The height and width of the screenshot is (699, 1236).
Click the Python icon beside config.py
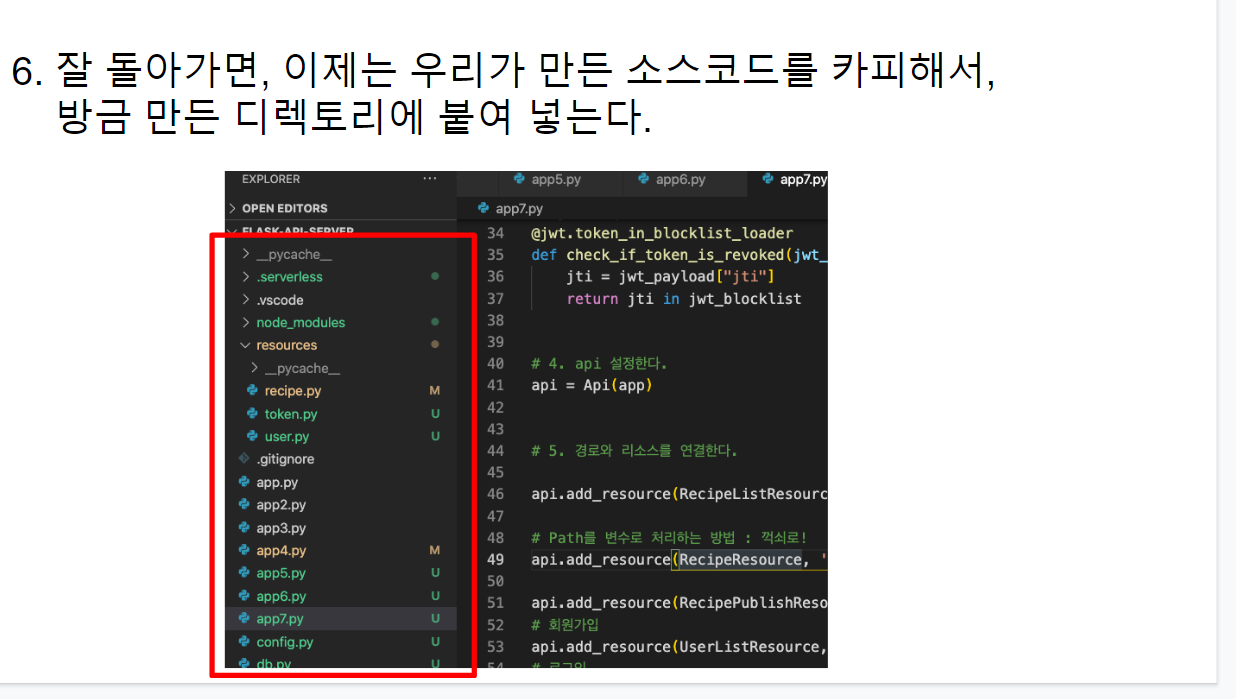click(x=244, y=642)
